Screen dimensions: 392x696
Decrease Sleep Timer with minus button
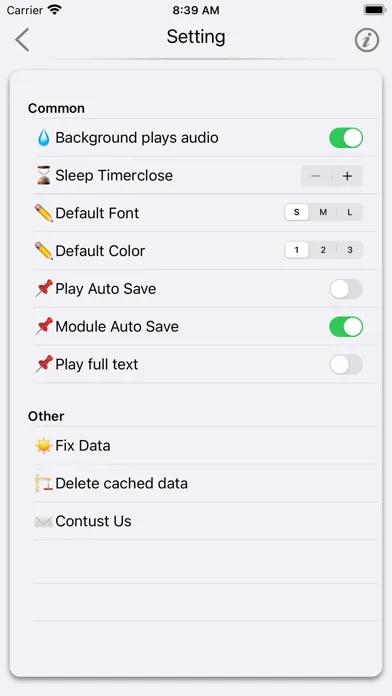click(316, 176)
